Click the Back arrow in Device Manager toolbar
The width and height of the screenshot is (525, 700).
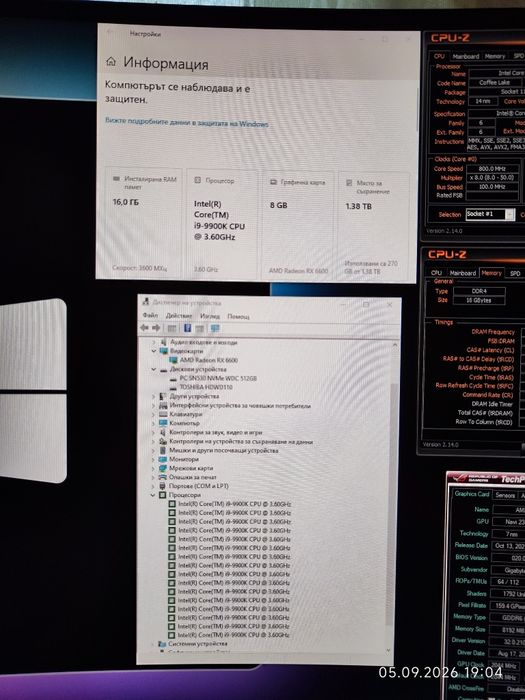coord(144,328)
